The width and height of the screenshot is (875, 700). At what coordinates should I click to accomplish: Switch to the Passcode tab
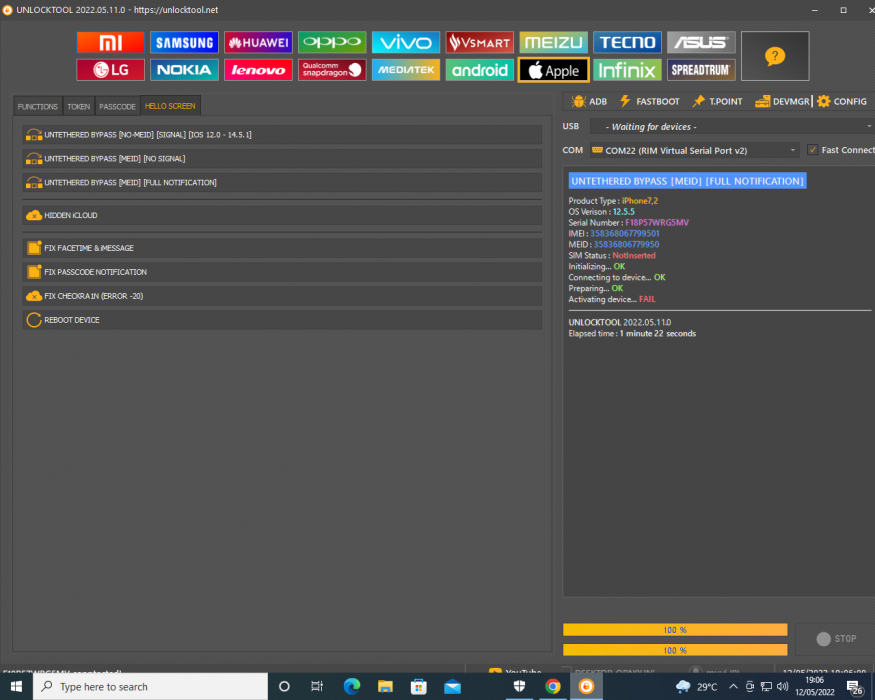pos(117,106)
